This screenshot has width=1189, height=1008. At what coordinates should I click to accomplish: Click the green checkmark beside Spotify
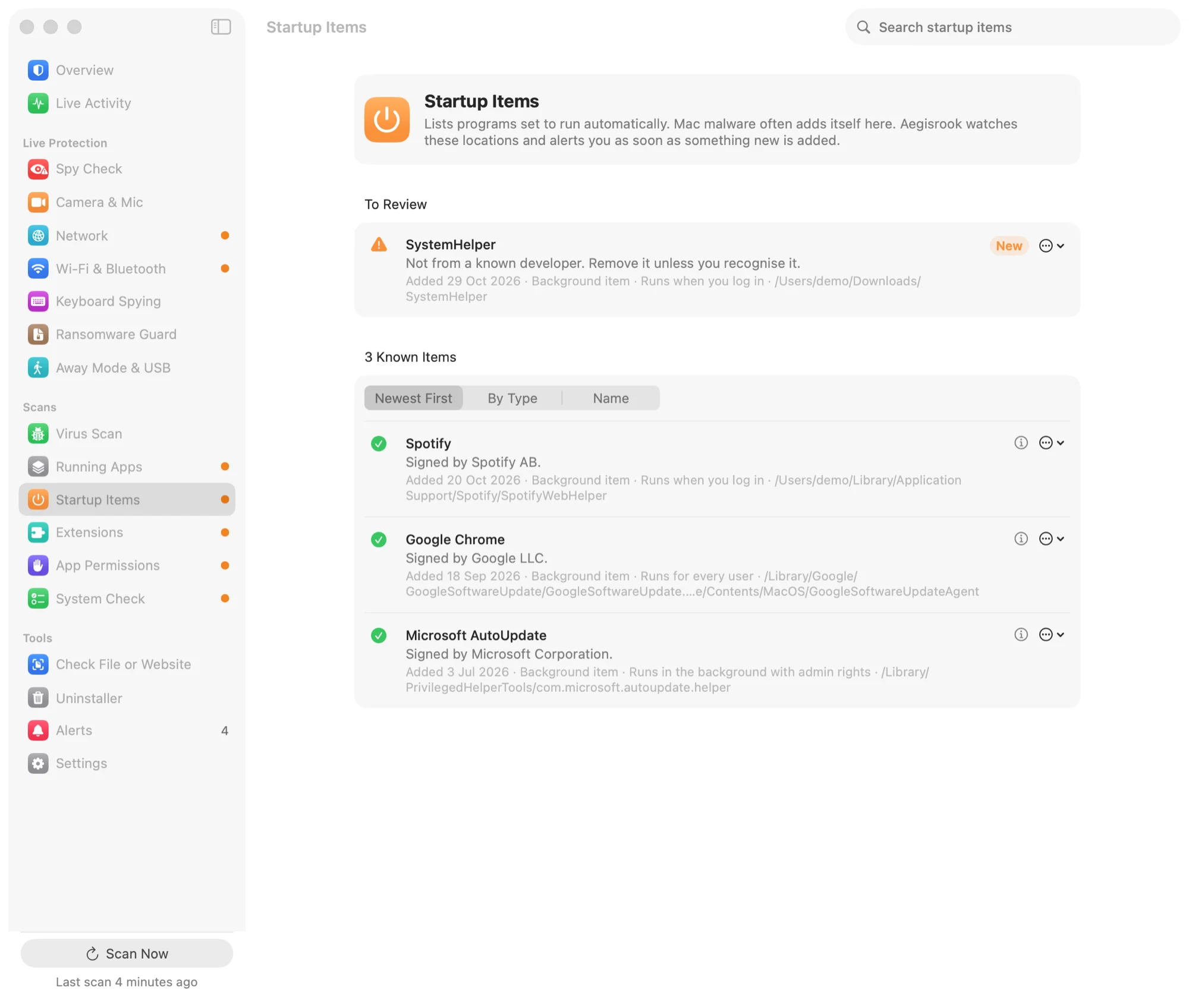click(x=379, y=444)
